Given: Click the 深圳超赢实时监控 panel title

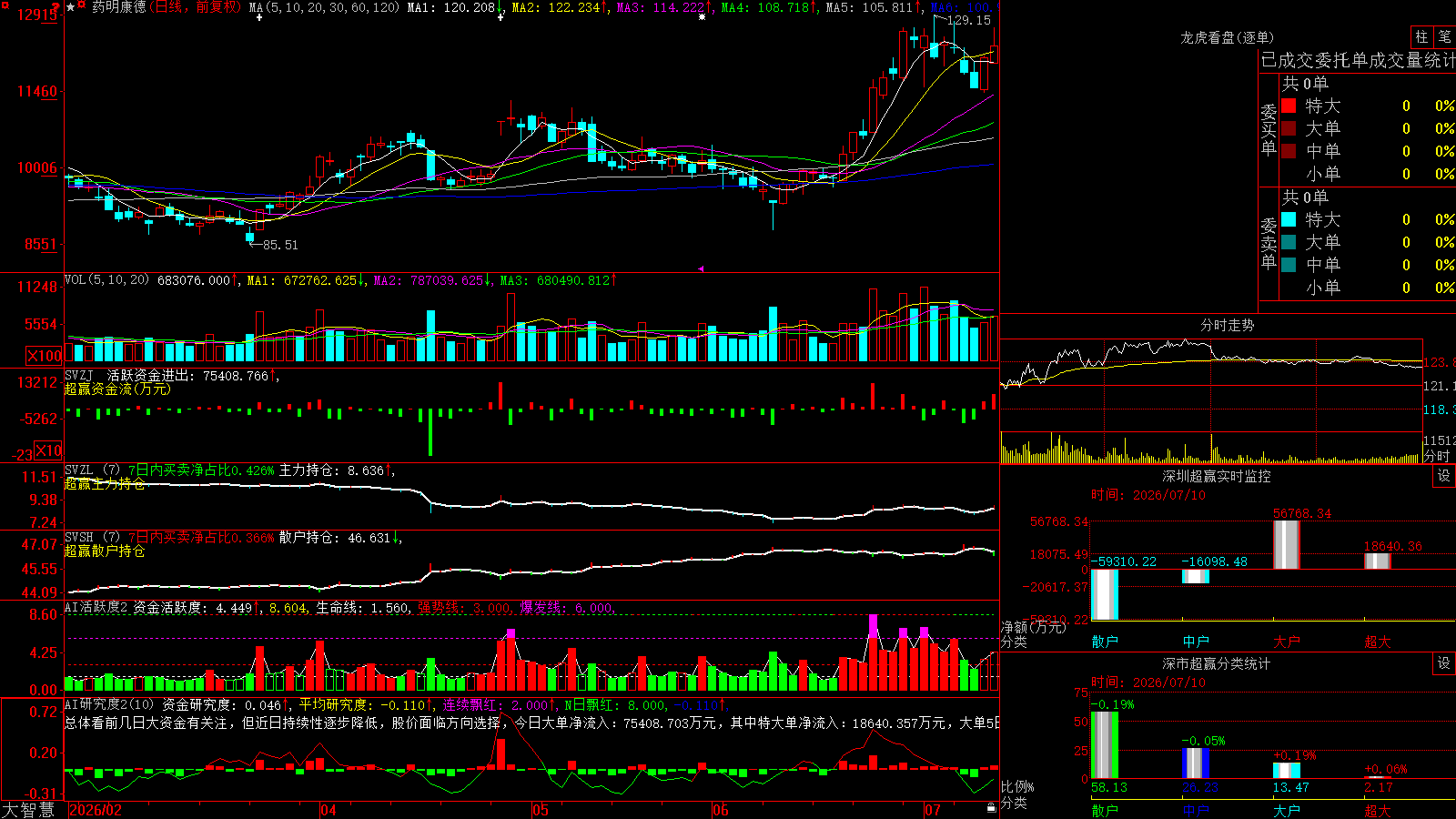Looking at the screenshot, I should click(1216, 476).
